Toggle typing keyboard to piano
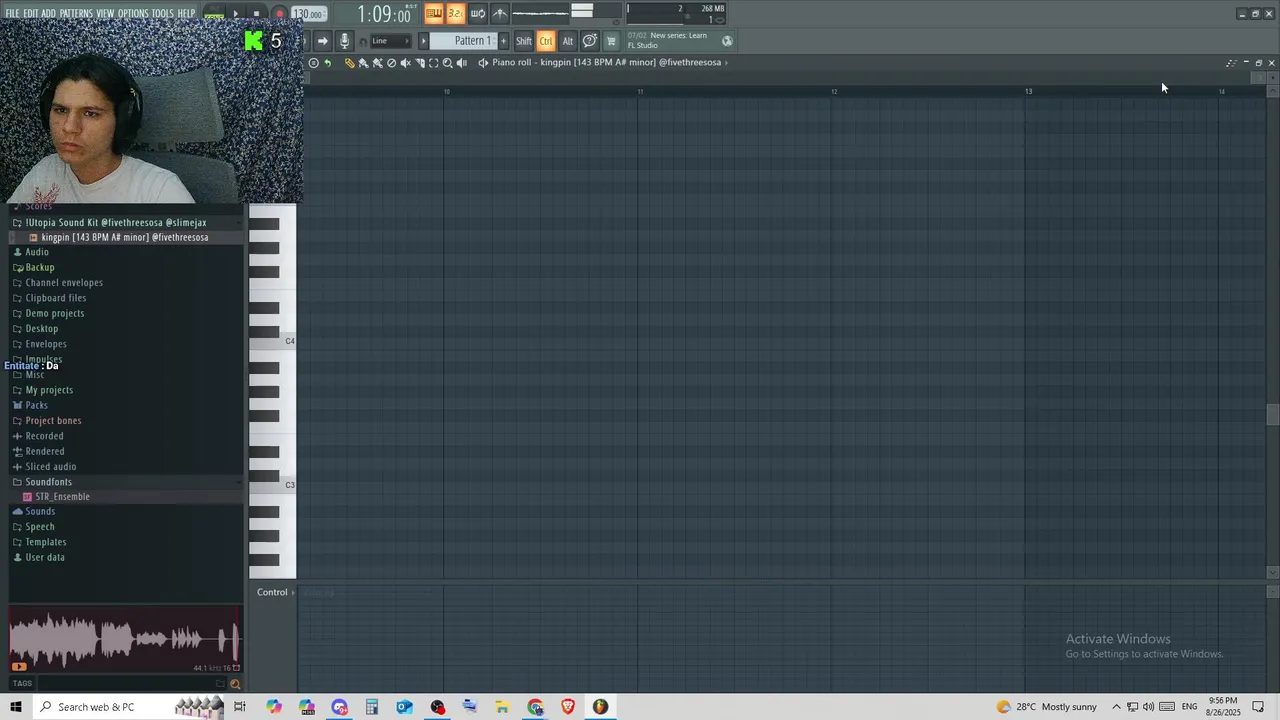 coord(434,13)
